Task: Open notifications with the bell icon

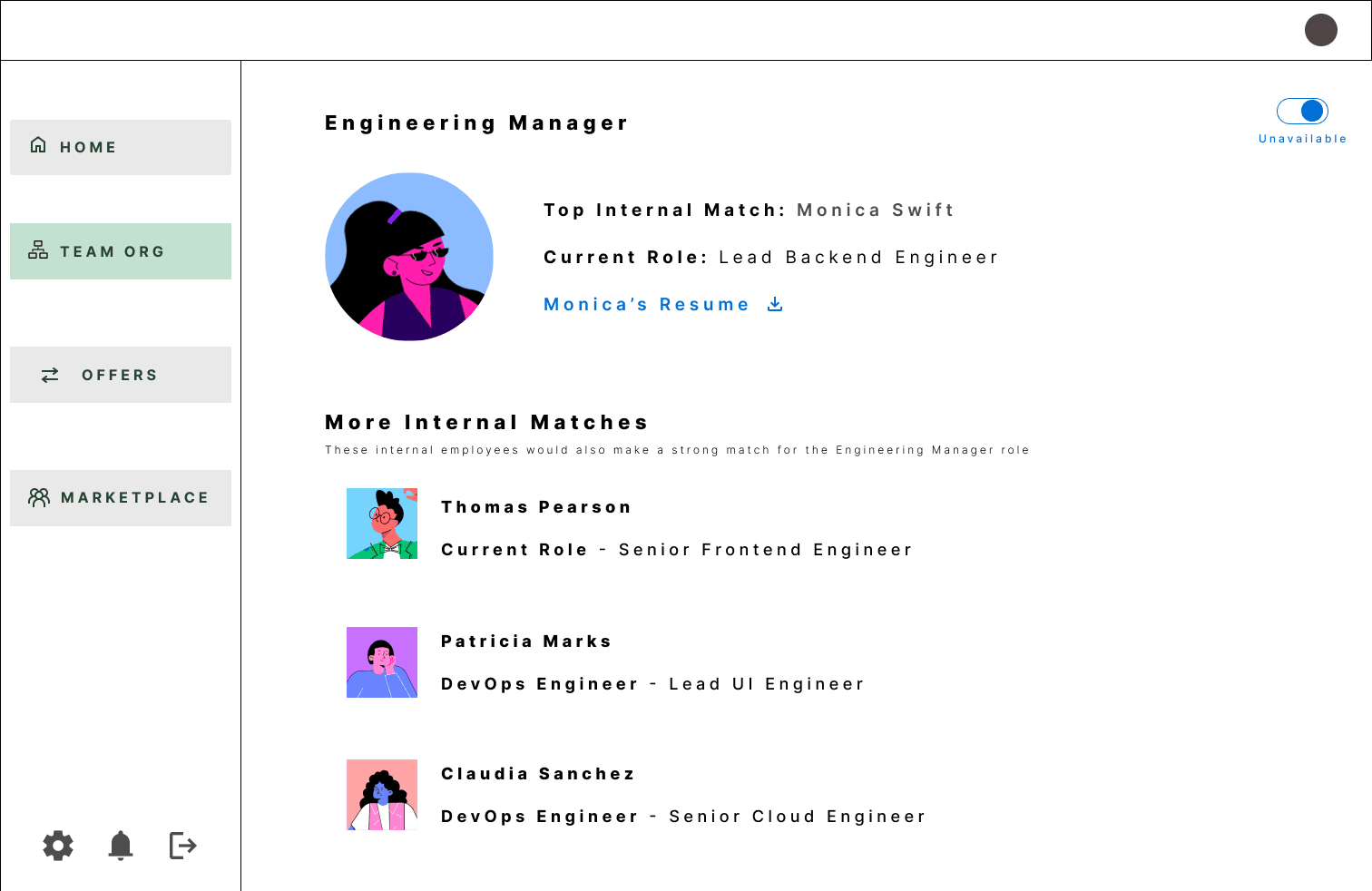Action: point(121,846)
